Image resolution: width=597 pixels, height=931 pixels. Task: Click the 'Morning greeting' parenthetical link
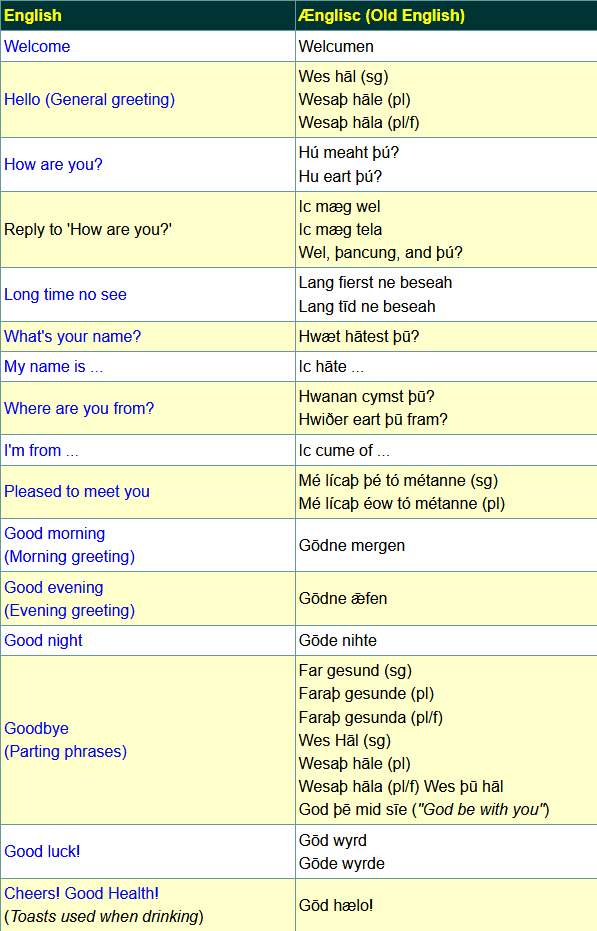(x=70, y=557)
